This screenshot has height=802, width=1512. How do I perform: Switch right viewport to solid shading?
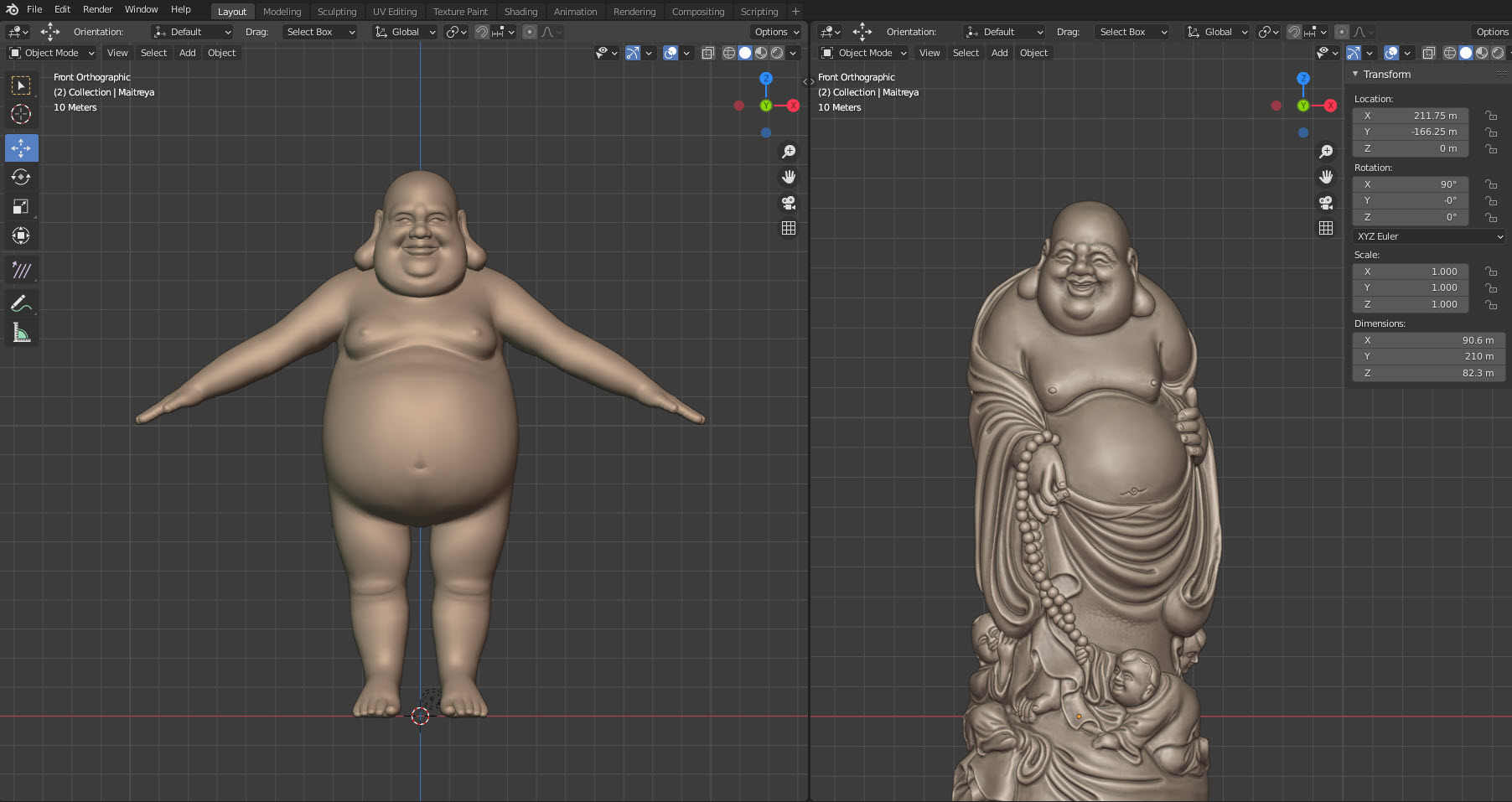(x=1466, y=53)
